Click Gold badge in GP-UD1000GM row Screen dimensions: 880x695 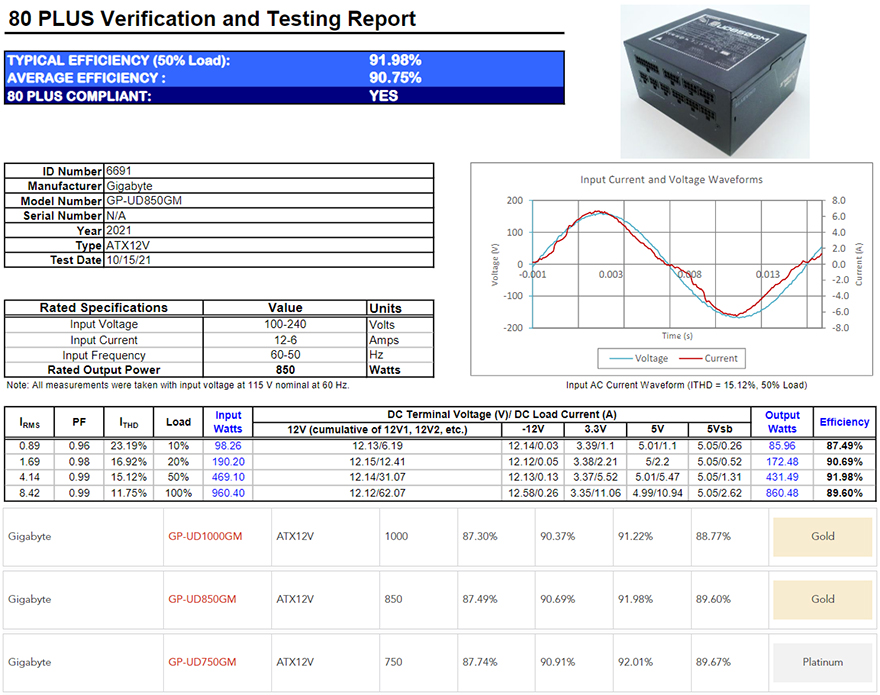822,536
